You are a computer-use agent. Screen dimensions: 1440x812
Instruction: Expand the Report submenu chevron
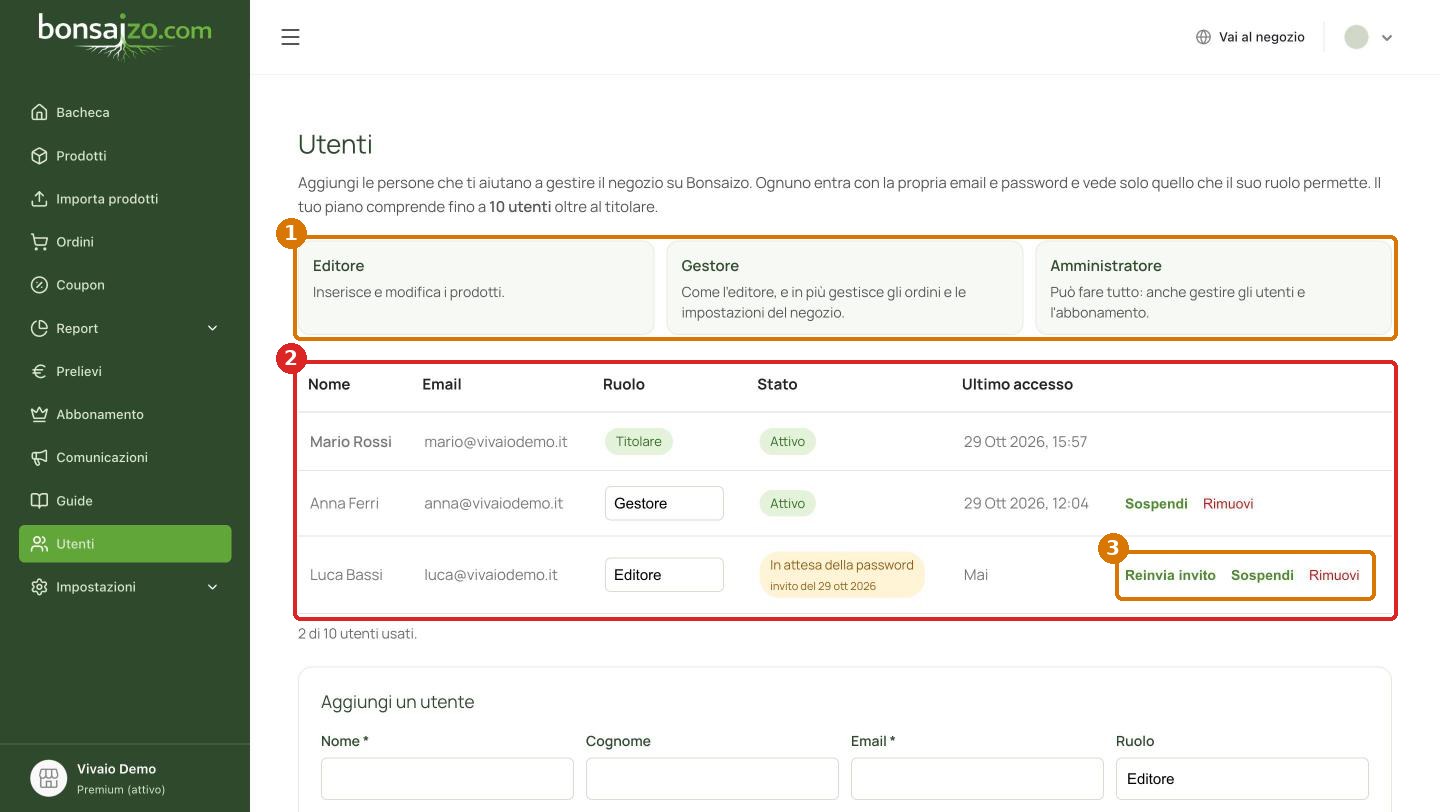tap(212, 328)
